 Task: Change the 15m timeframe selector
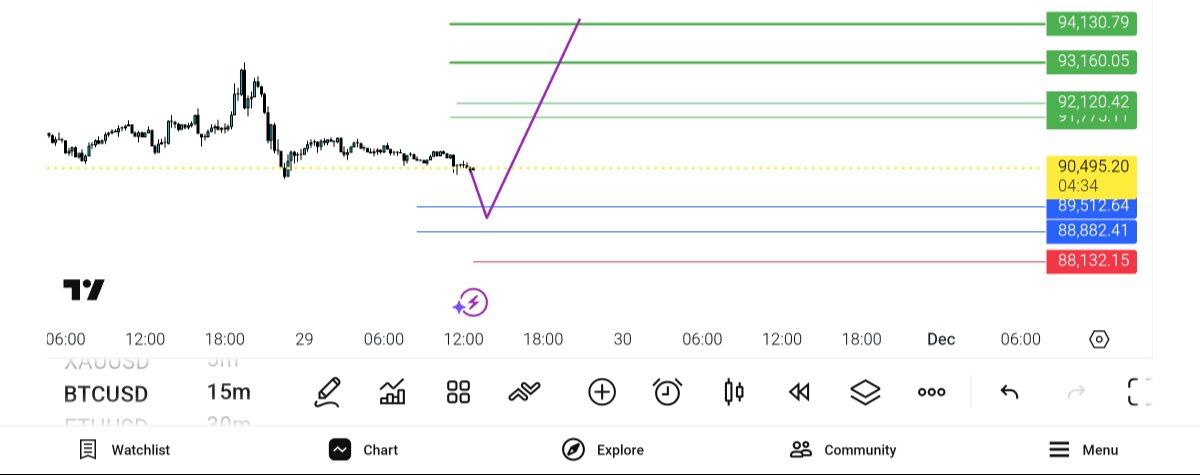[229, 392]
